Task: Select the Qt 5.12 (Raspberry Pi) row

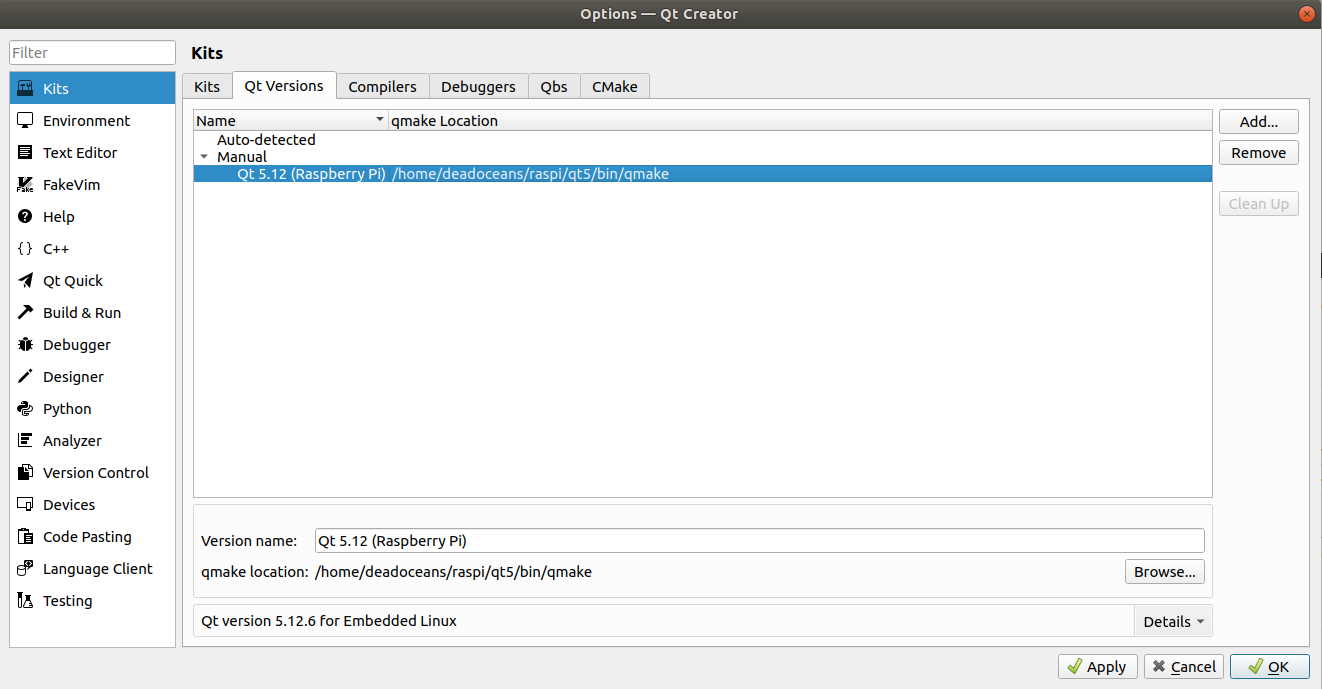Action: click(703, 174)
